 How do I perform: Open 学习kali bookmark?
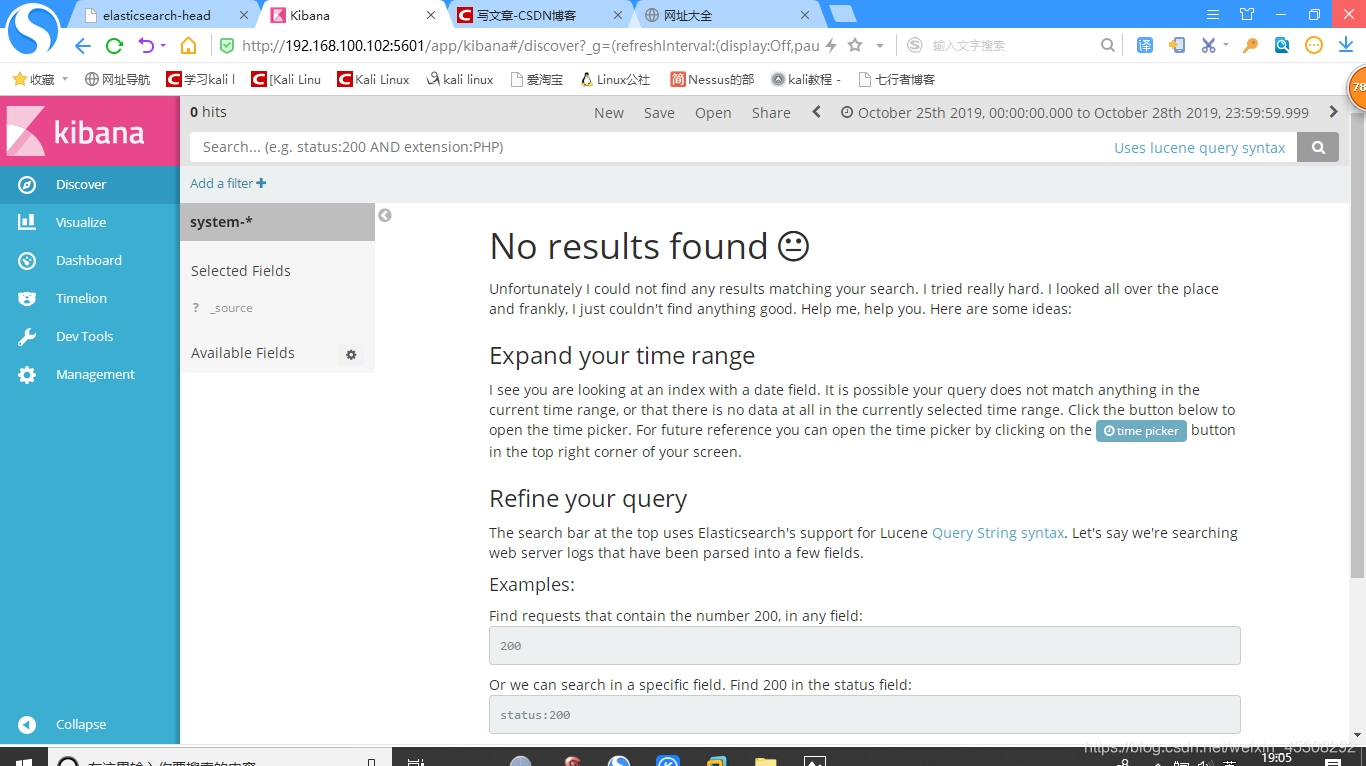coord(201,79)
